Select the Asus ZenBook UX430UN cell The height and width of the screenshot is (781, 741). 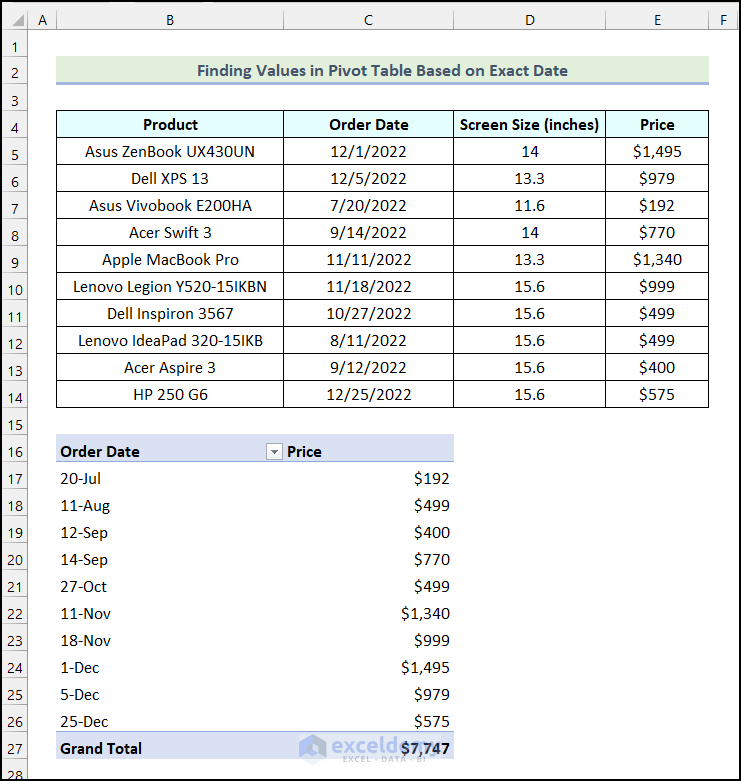tap(170, 152)
